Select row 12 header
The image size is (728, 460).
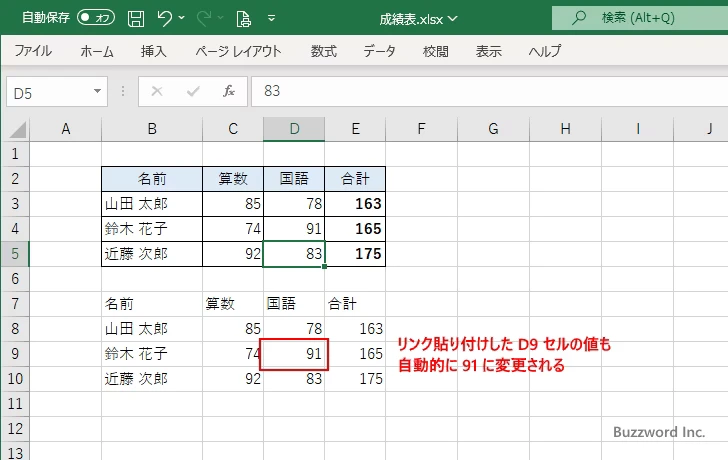[x=15, y=429]
